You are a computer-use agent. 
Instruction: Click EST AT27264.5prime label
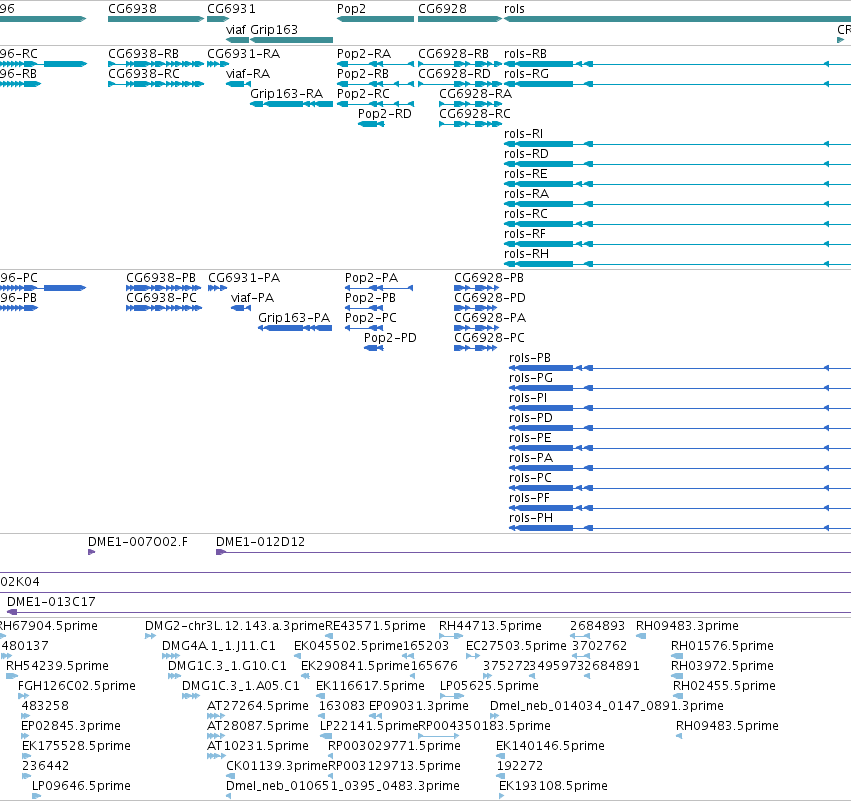point(257,706)
